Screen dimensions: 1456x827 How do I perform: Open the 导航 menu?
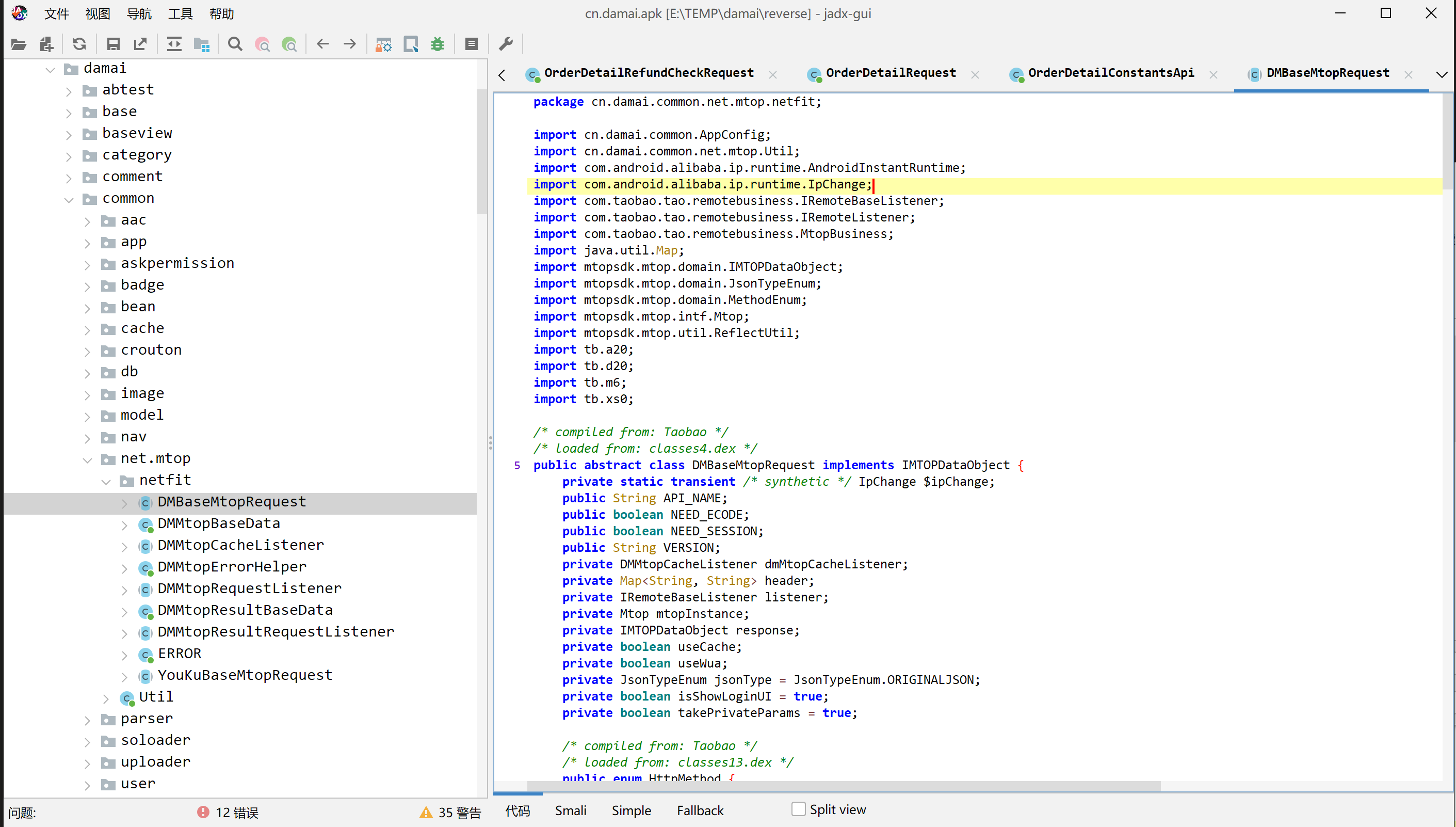pyautogui.click(x=139, y=13)
